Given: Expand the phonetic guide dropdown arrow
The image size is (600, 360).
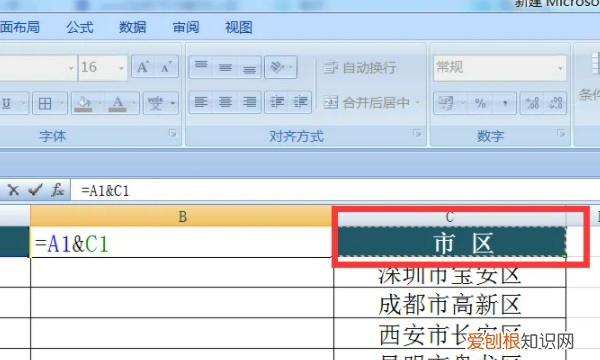Looking at the screenshot, I should (173, 103).
